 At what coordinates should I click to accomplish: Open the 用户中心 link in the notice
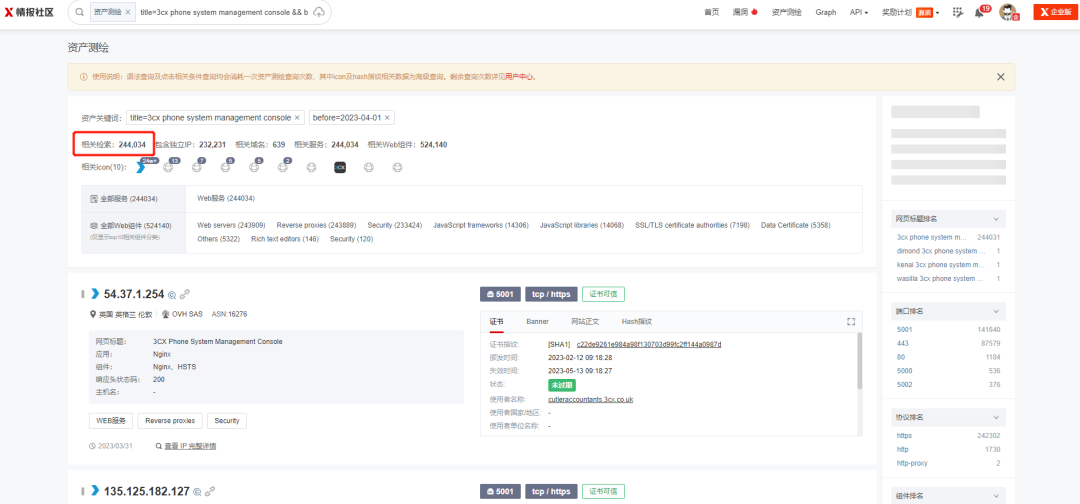[520, 77]
